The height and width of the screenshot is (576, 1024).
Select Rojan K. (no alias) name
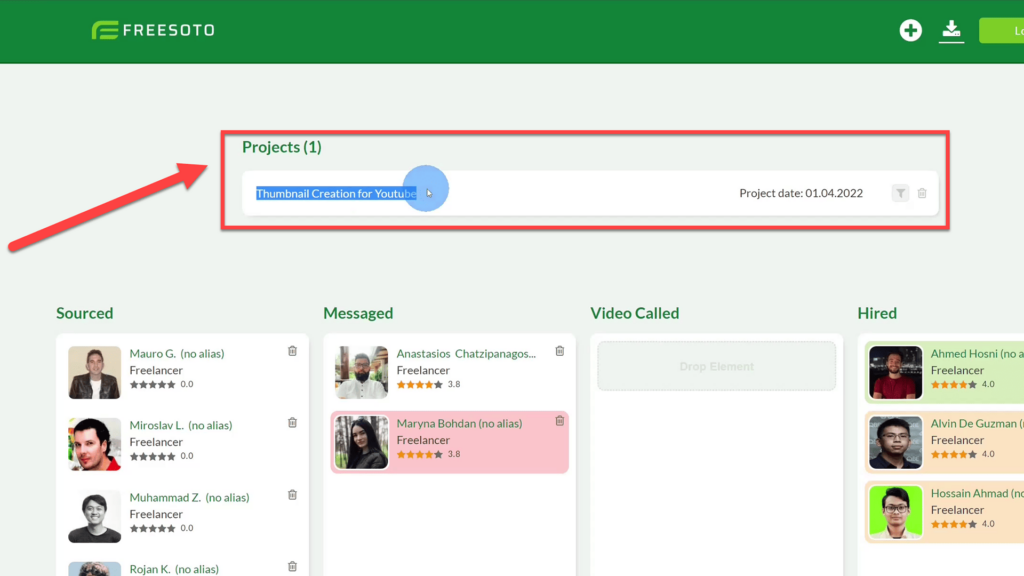pos(174,569)
